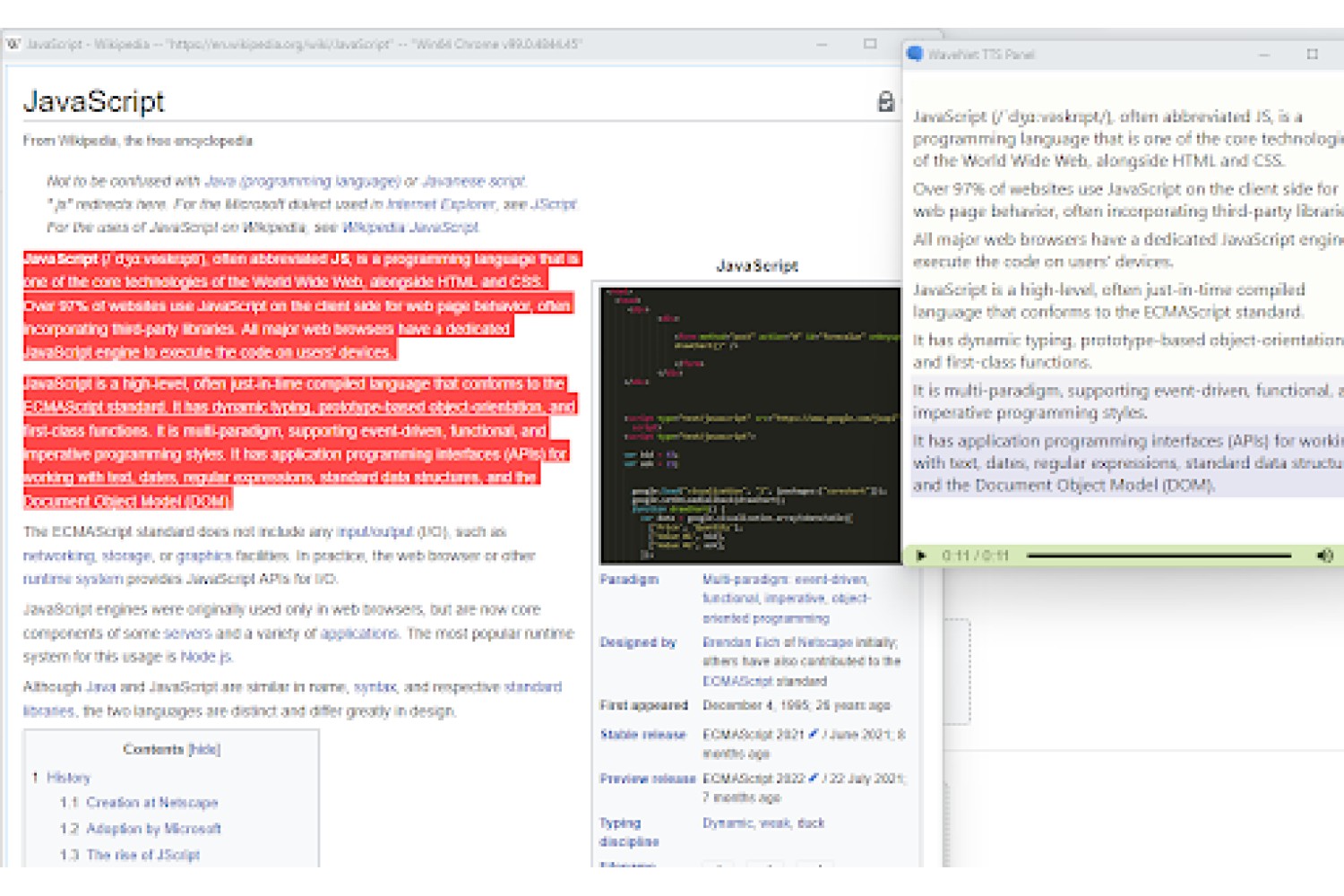Open the Brendan Eich link
1344x896 pixels.
(742, 642)
